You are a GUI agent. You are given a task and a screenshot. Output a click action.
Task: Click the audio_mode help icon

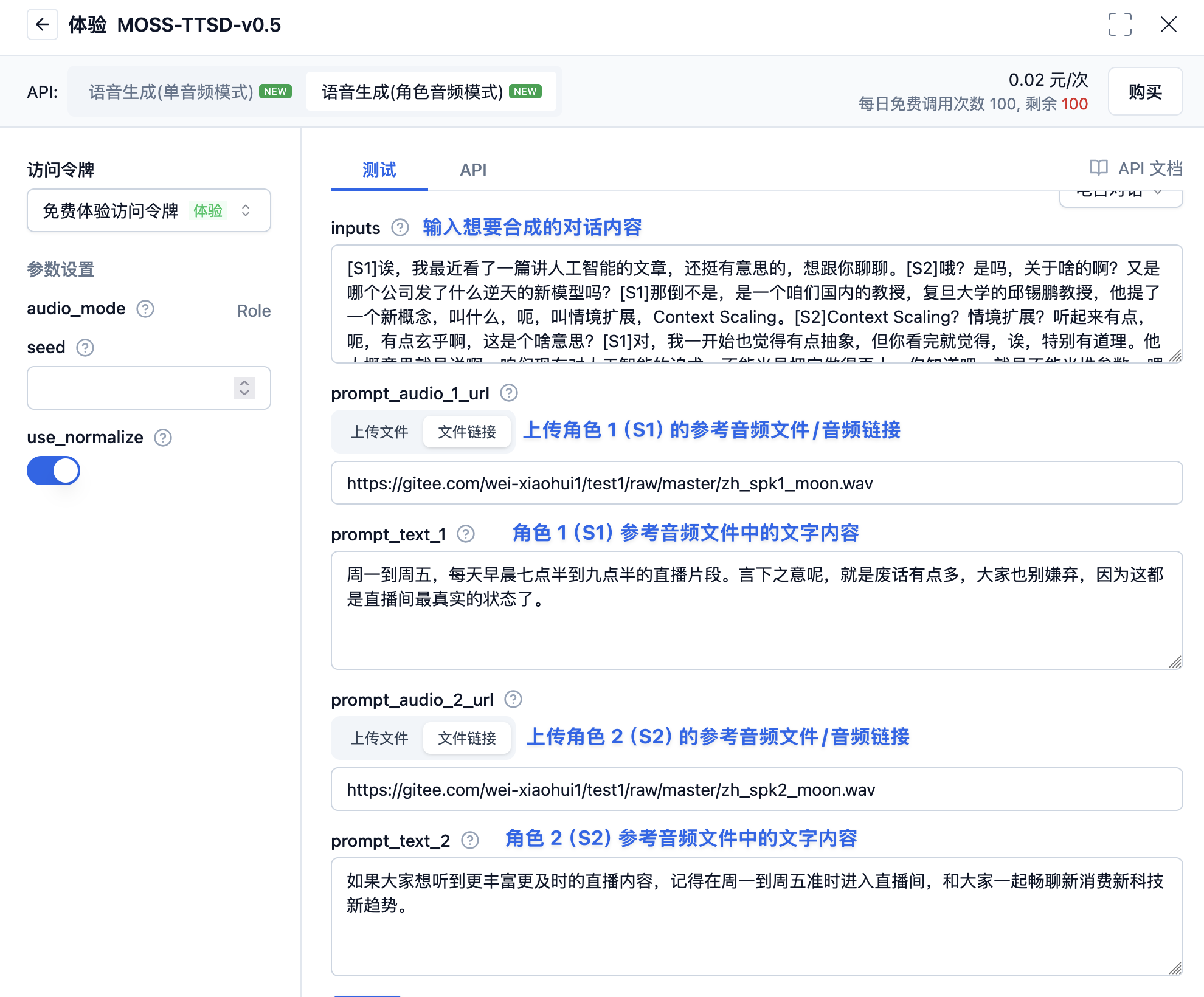145,309
